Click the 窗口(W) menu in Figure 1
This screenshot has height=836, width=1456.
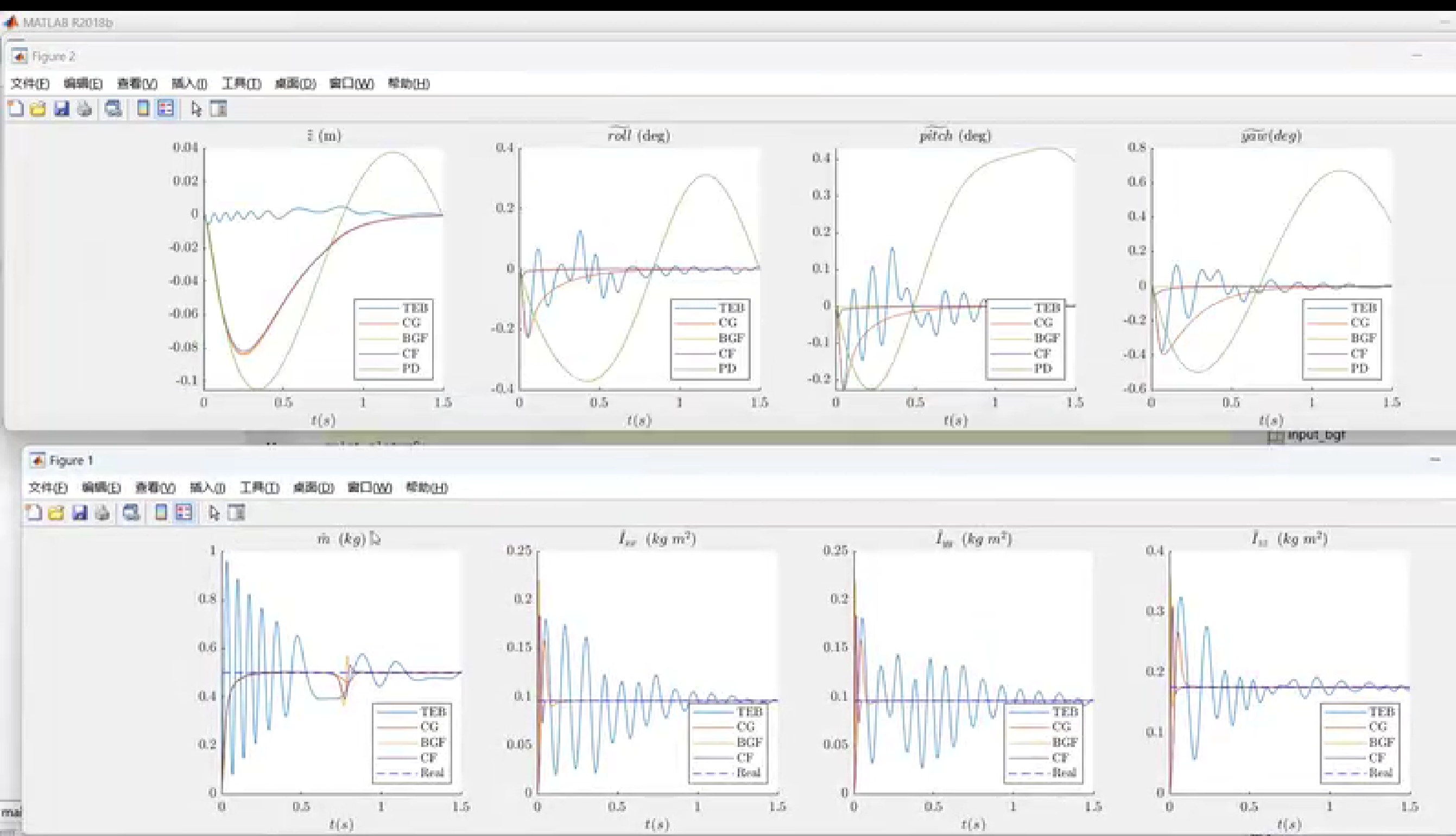pos(369,488)
